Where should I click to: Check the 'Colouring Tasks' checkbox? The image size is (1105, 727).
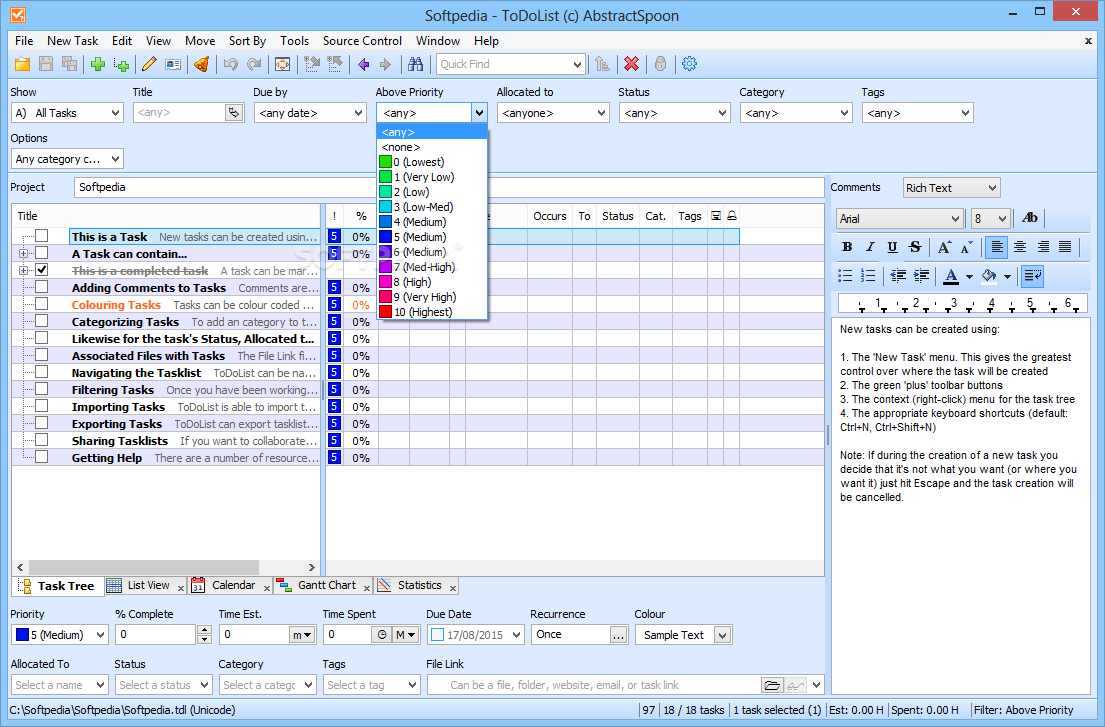click(x=42, y=304)
